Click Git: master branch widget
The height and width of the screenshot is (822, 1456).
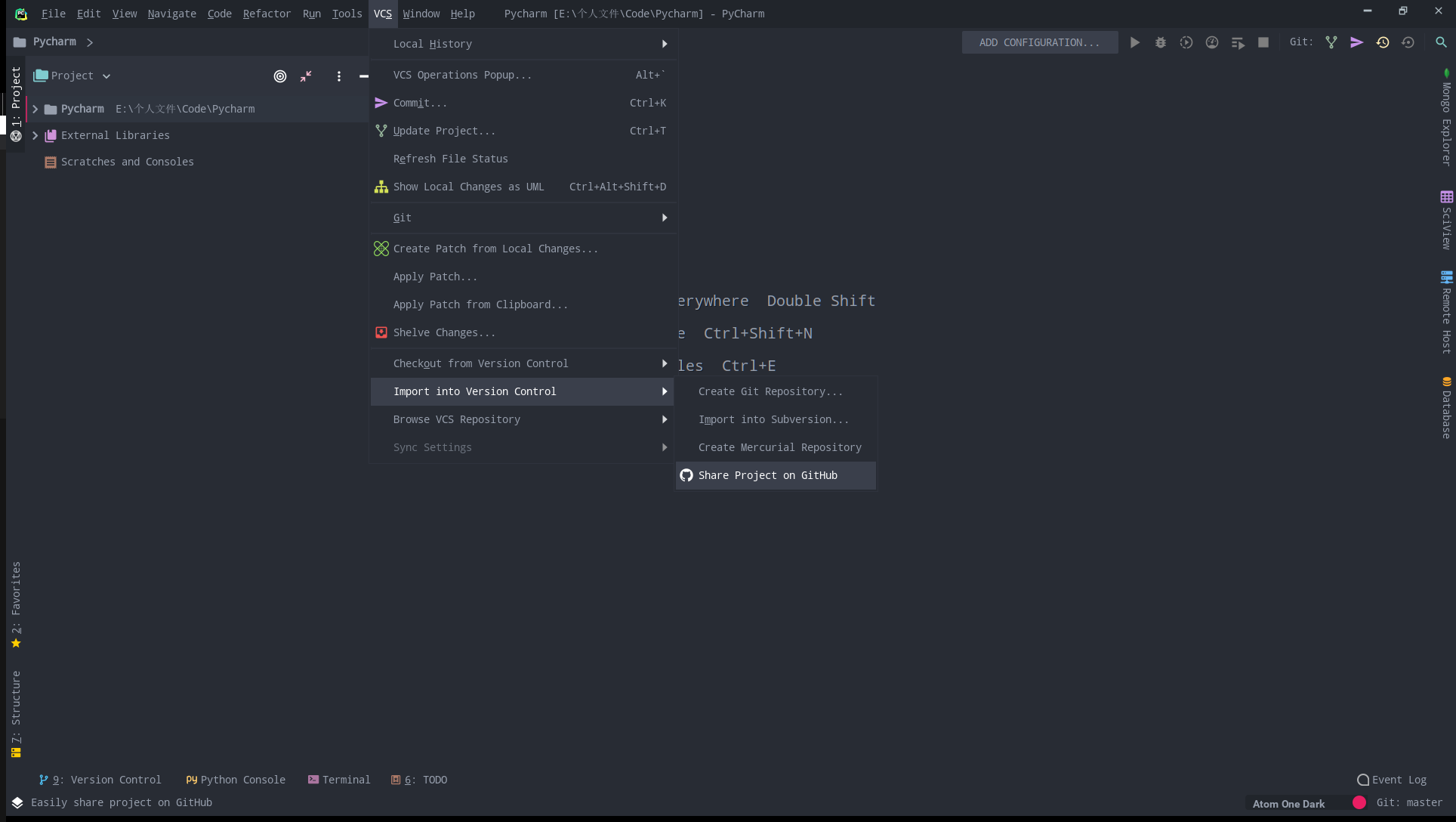point(1409,802)
